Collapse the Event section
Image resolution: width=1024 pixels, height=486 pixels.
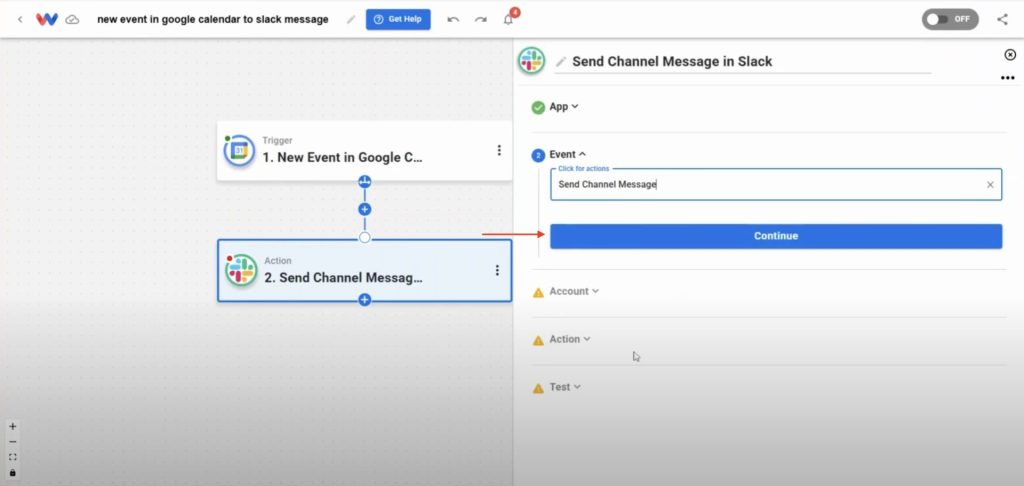coord(567,155)
